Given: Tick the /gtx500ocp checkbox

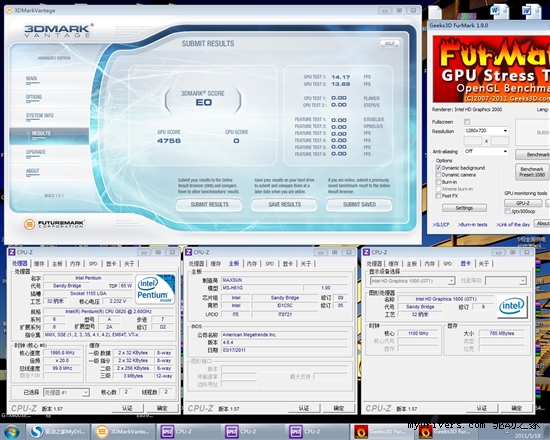Looking at the screenshot, I should [x=507, y=211].
